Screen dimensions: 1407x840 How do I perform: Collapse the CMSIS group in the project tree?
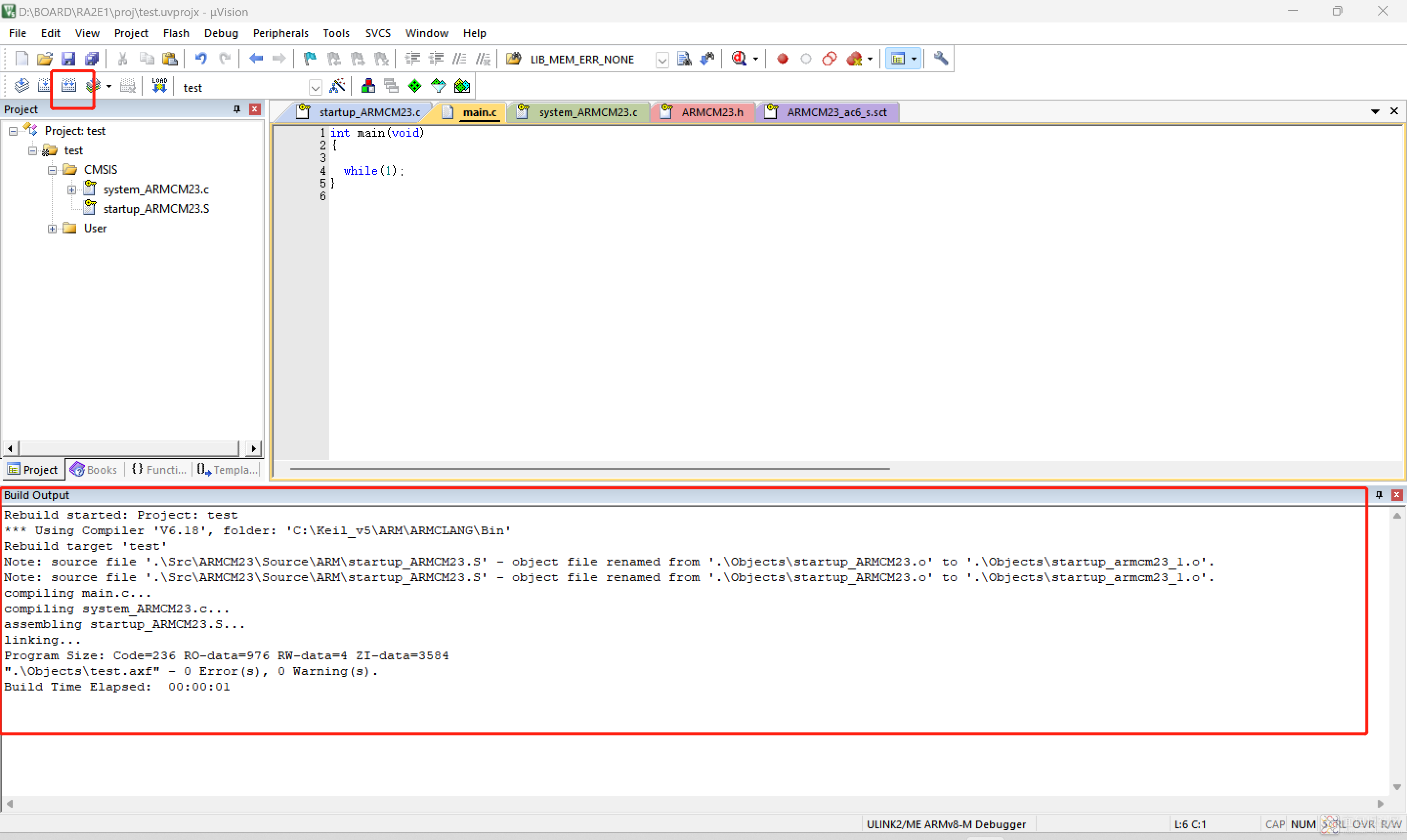52,170
